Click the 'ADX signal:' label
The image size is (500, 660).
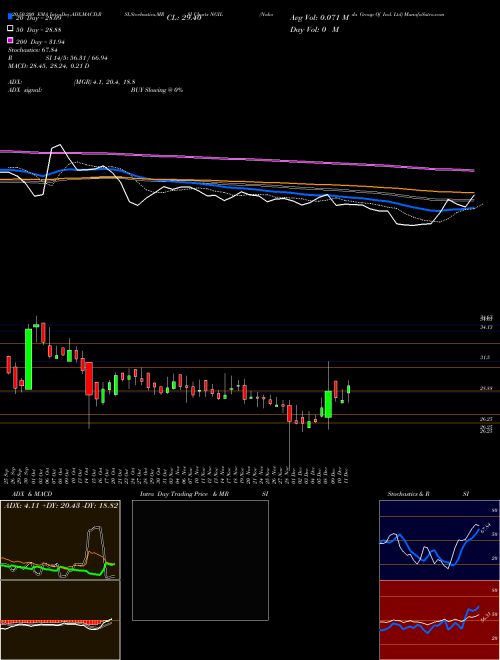24,90
